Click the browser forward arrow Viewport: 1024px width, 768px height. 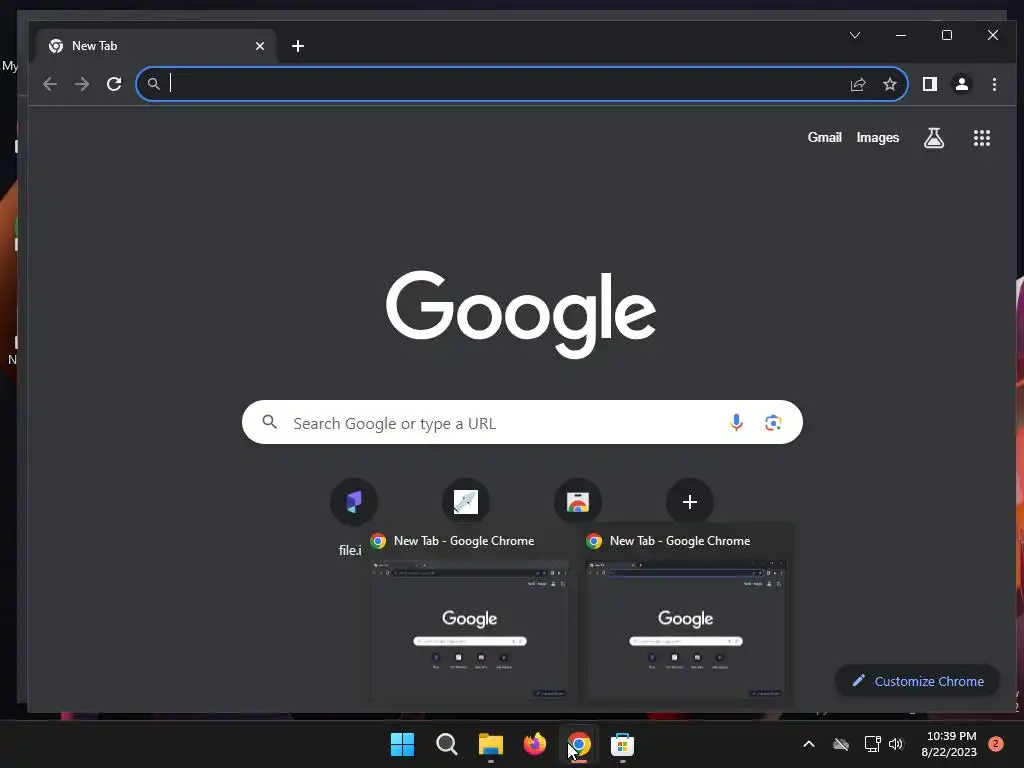pyautogui.click(x=82, y=84)
